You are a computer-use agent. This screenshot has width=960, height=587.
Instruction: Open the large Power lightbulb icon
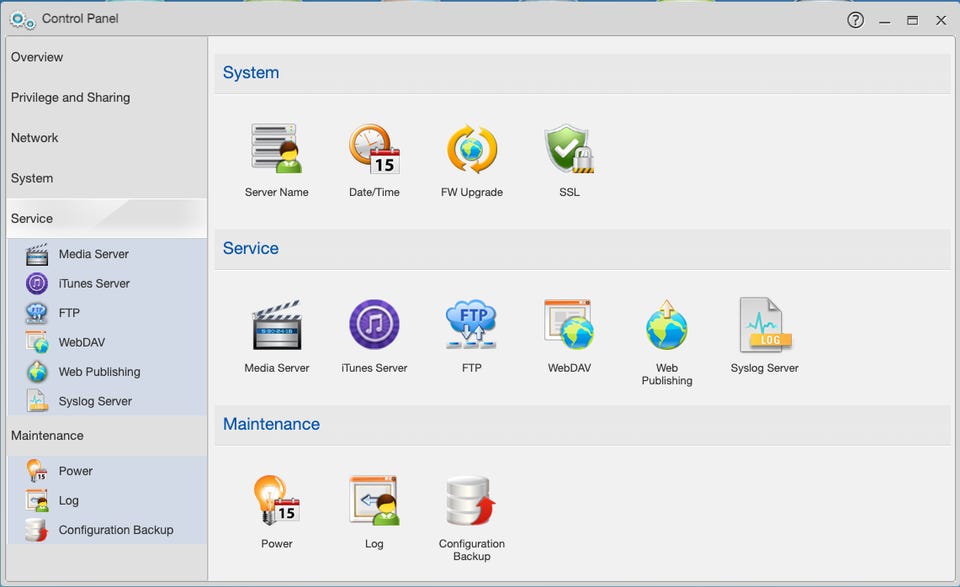point(277,500)
